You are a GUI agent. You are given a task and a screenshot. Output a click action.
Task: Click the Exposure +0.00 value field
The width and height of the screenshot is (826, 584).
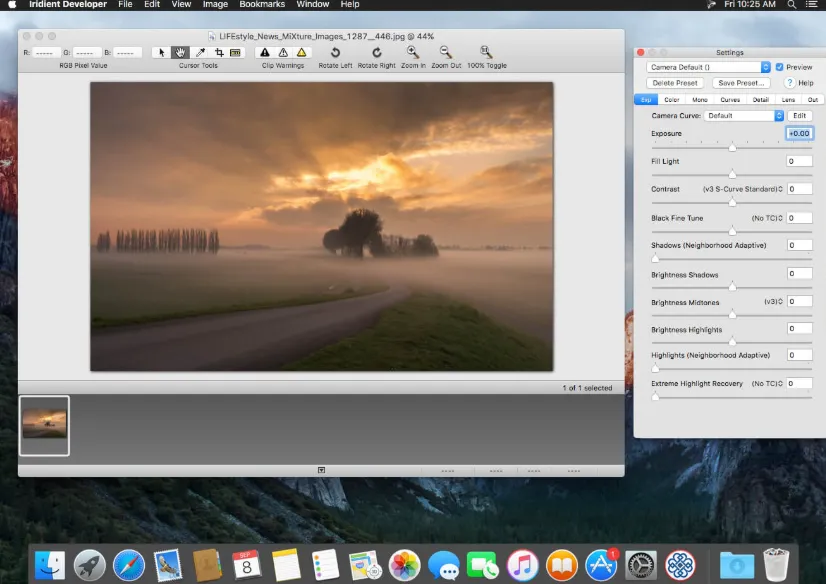pyautogui.click(x=799, y=133)
